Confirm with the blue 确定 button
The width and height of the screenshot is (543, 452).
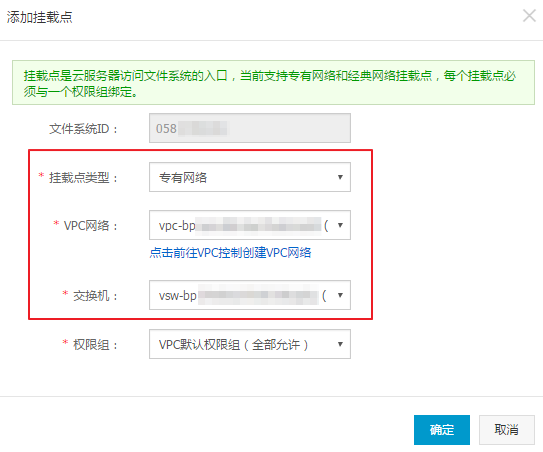tap(442, 430)
